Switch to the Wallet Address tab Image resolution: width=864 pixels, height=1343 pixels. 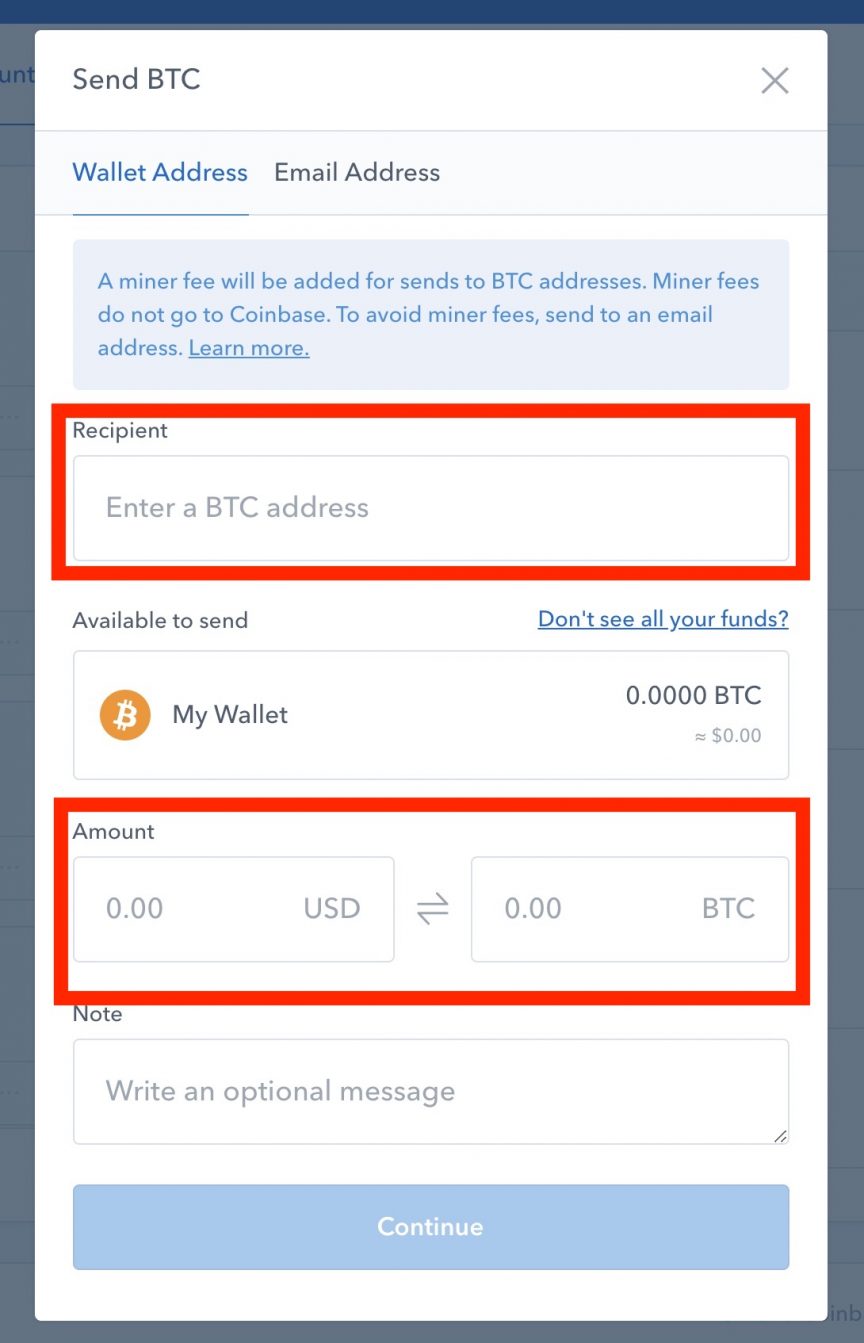(x=160, y=172)
